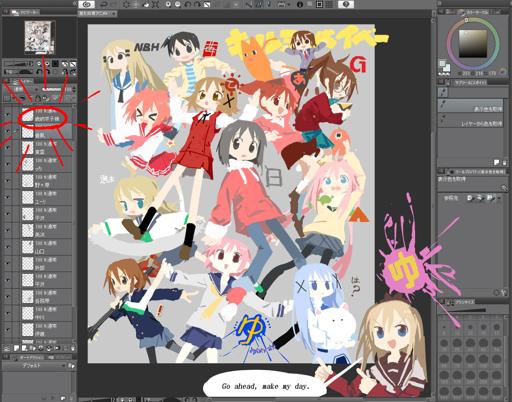Screen dimensions: 512x402
Task: Hide the topmost red-circled layer via eye
Action: click(x=7, y=115)
